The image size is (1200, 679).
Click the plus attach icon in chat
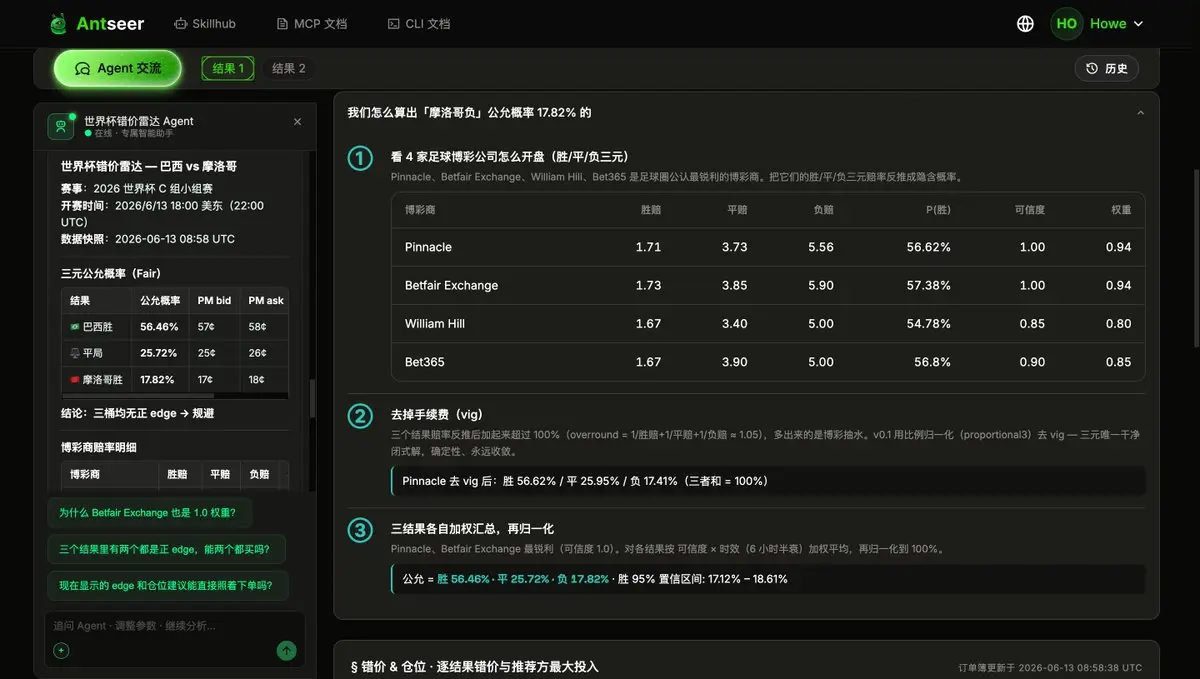[x=61, y=651]
